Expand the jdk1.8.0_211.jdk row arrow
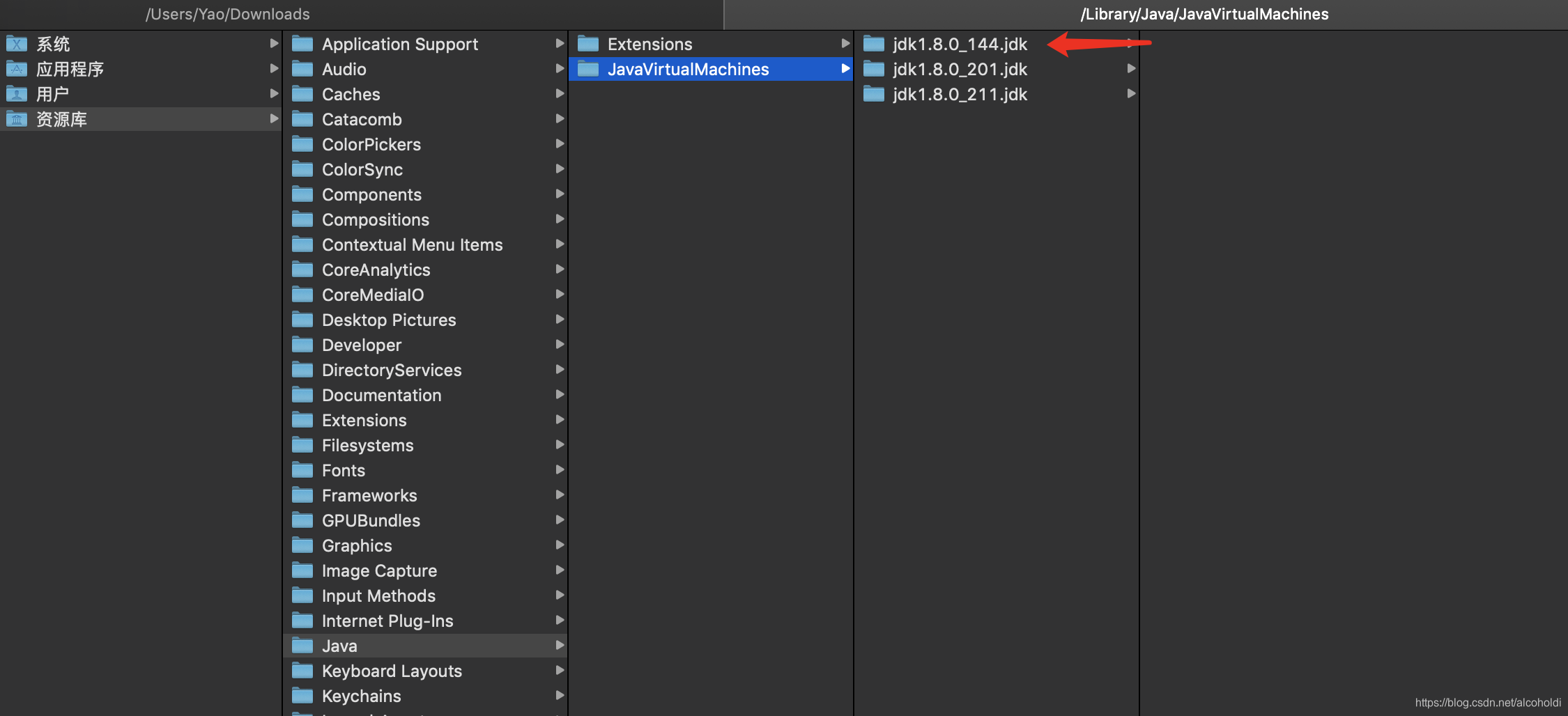The height and width of the screenshot is (716, 1568). click(x=1131, y=93)
